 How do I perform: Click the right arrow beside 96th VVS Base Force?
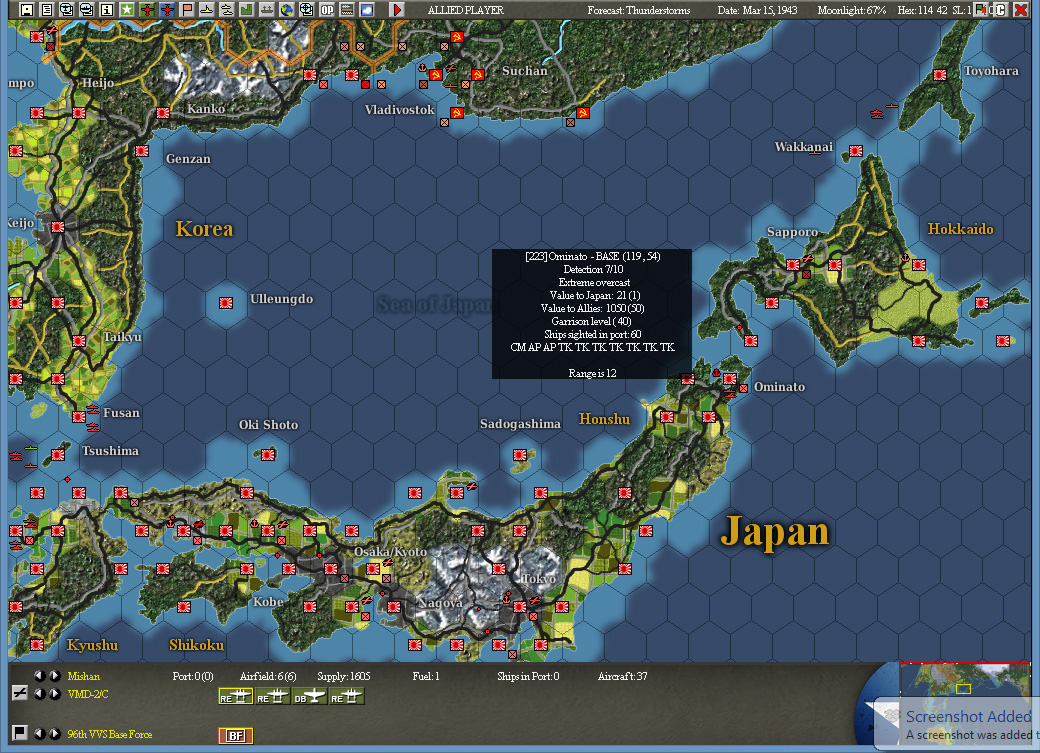pos(53,732)
